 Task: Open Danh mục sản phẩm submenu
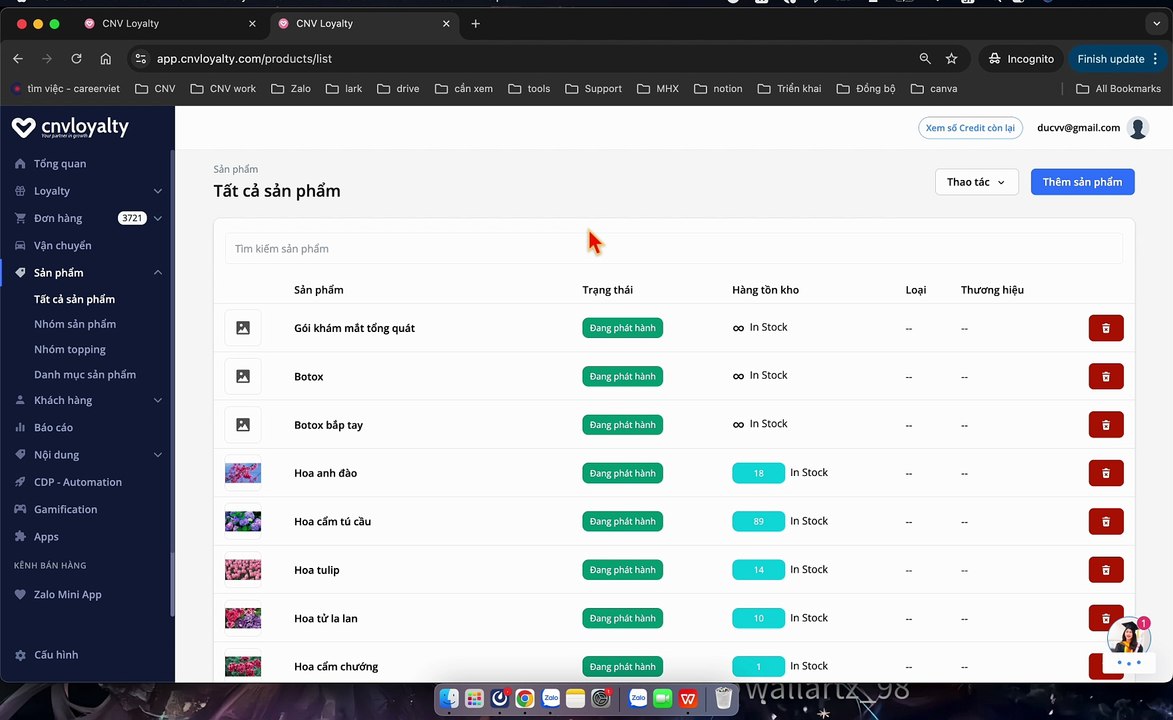[x=85, y=374]
